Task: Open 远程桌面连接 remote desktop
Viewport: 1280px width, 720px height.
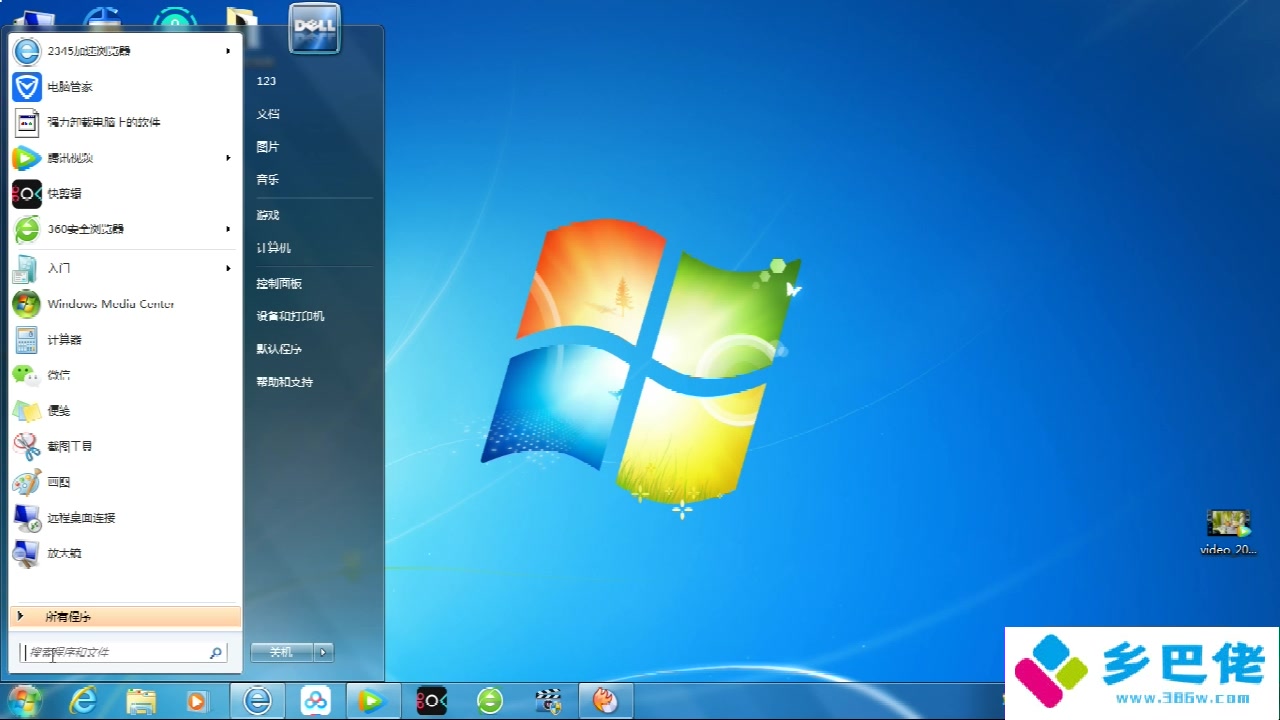Action: point(125,518)
